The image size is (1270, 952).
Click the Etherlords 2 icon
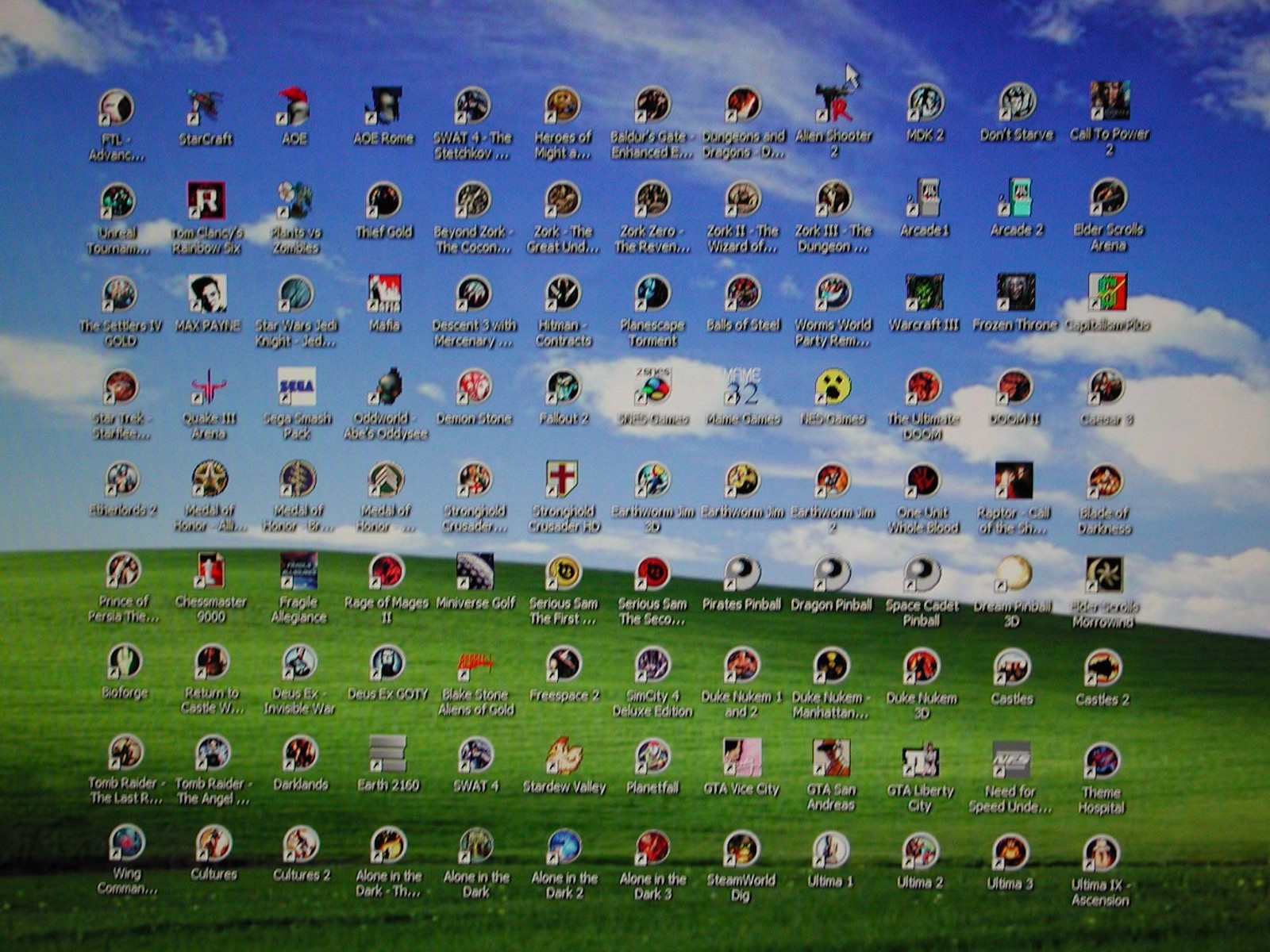[122, 480]
